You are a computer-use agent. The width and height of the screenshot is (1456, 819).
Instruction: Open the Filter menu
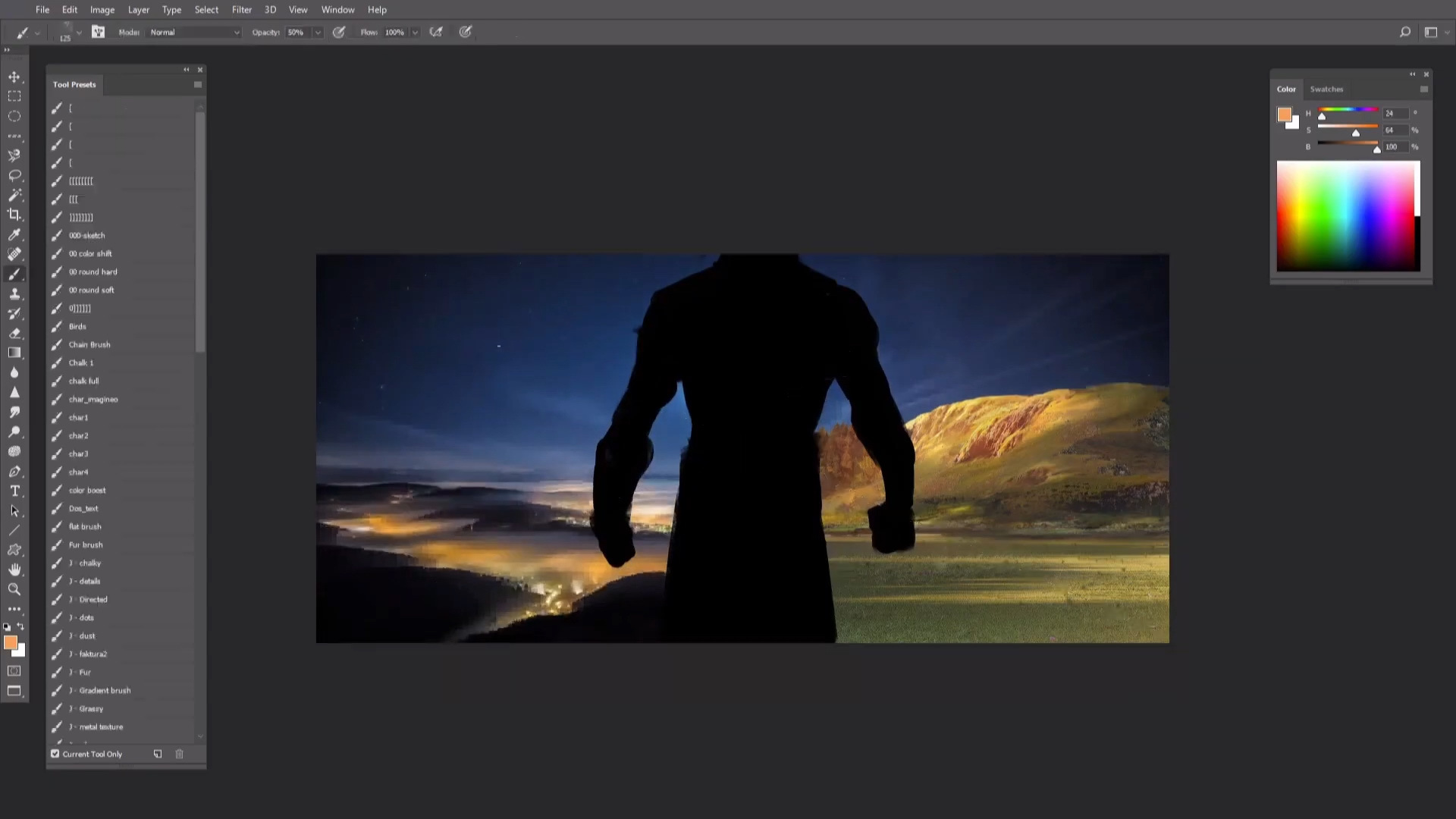pyautogui.click(x=241, y=10)
